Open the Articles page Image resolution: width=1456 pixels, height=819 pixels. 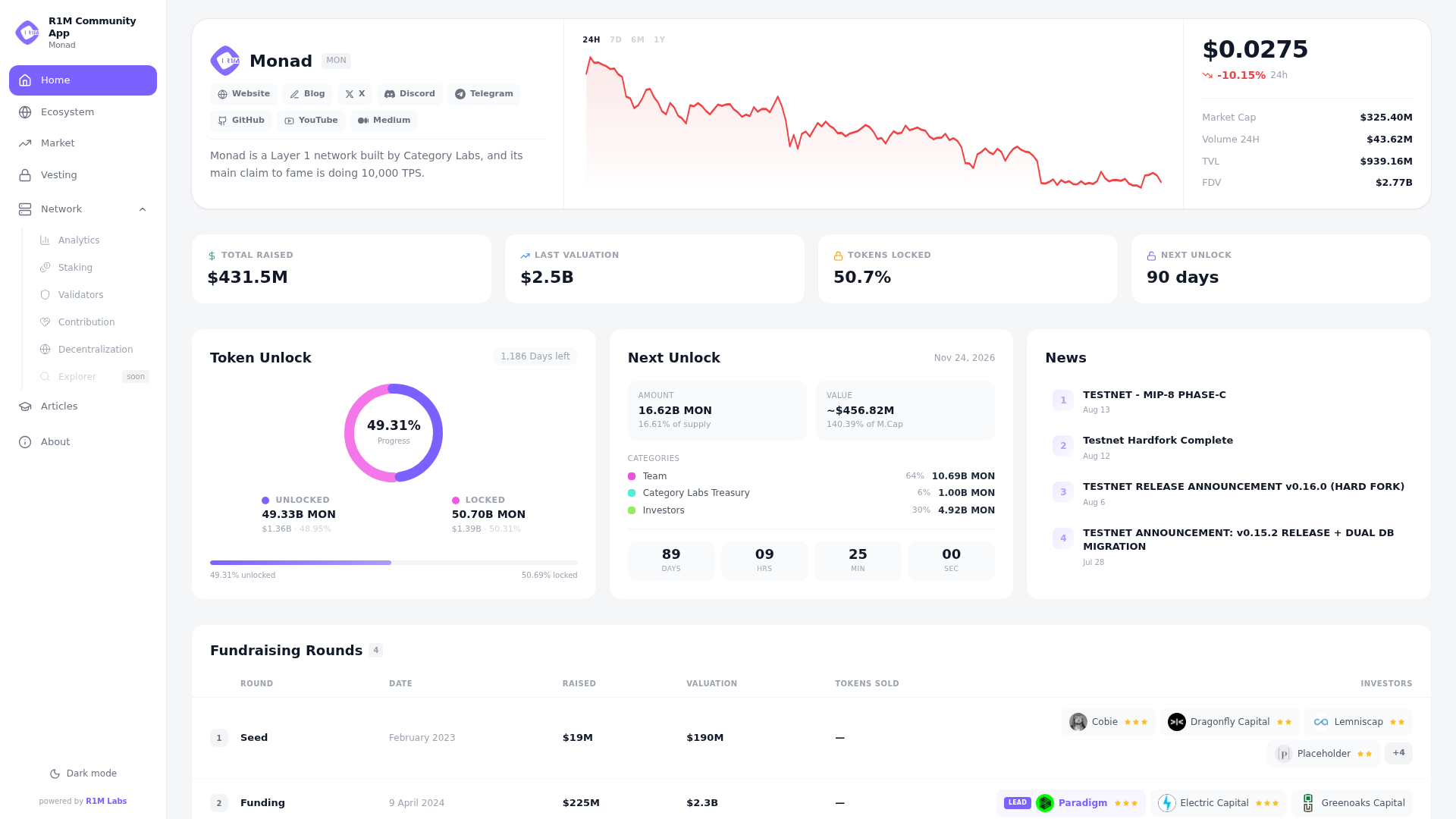point(83,406)
